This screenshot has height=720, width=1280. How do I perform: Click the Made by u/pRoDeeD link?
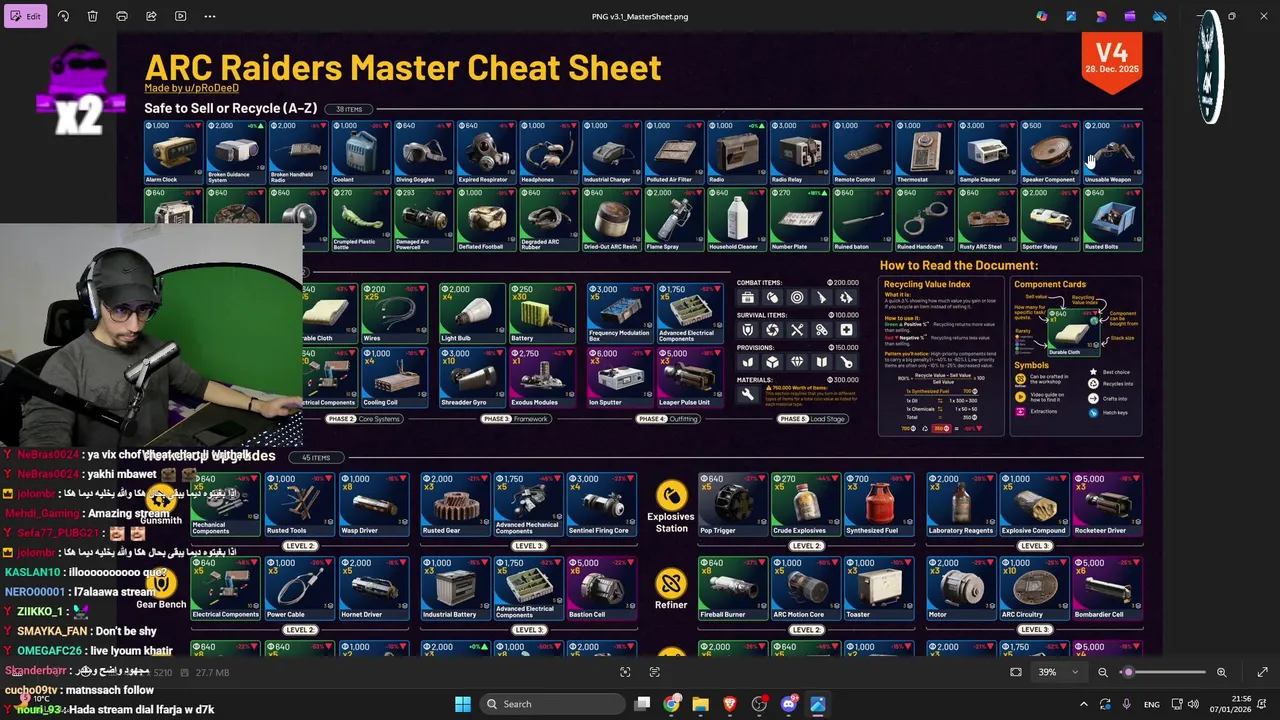191,88
